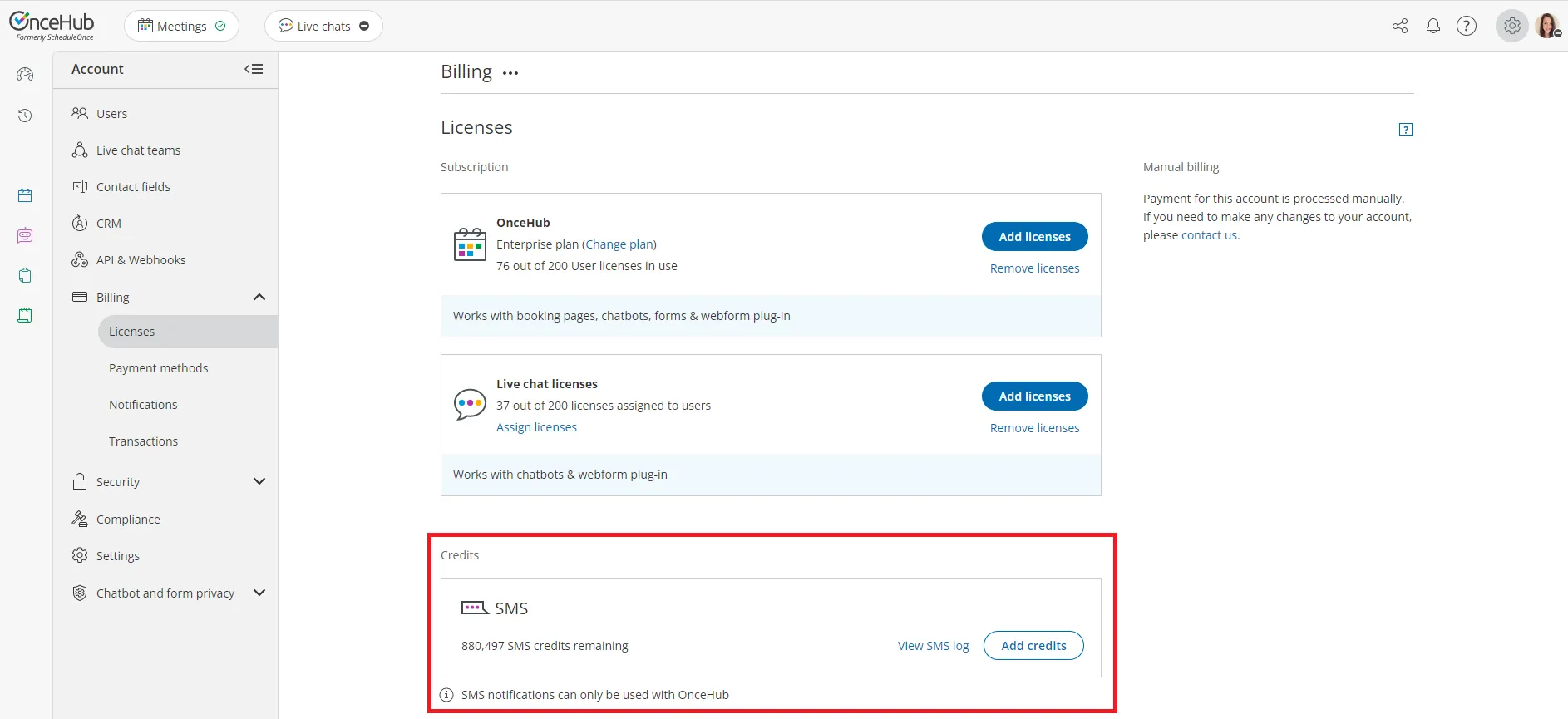Remove licenses from the OnceHub subscription

point(1034,268)
